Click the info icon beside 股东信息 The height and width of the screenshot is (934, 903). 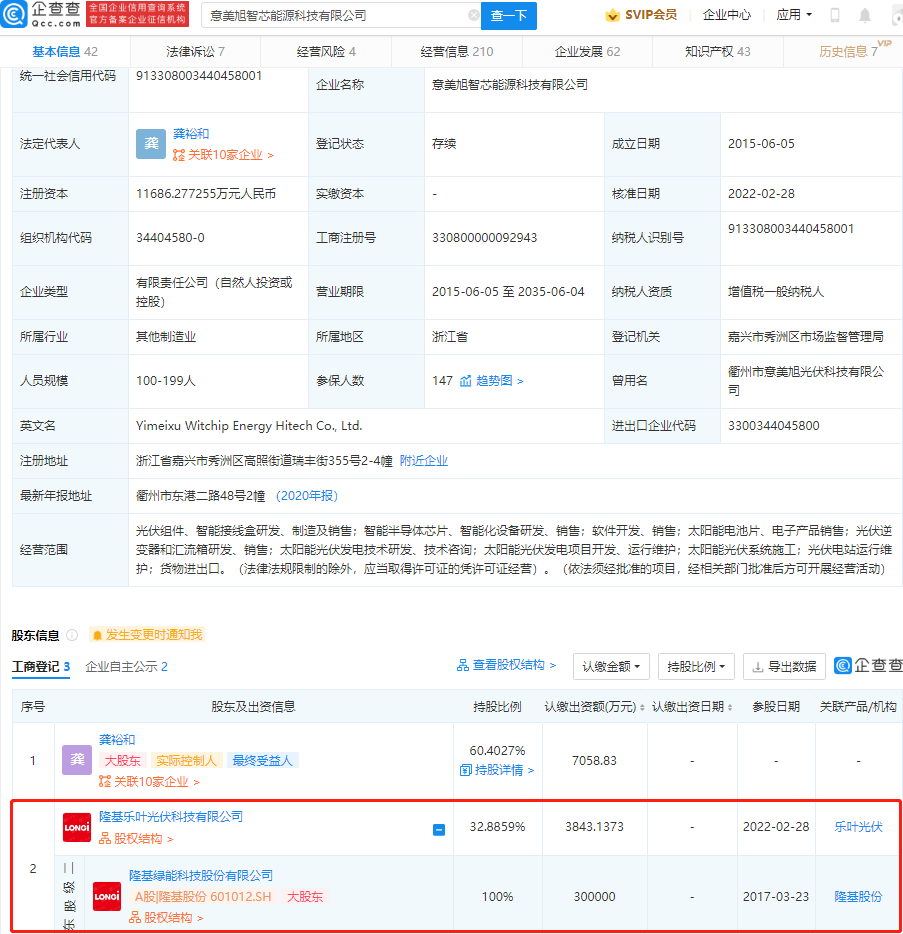pos(72,635)
